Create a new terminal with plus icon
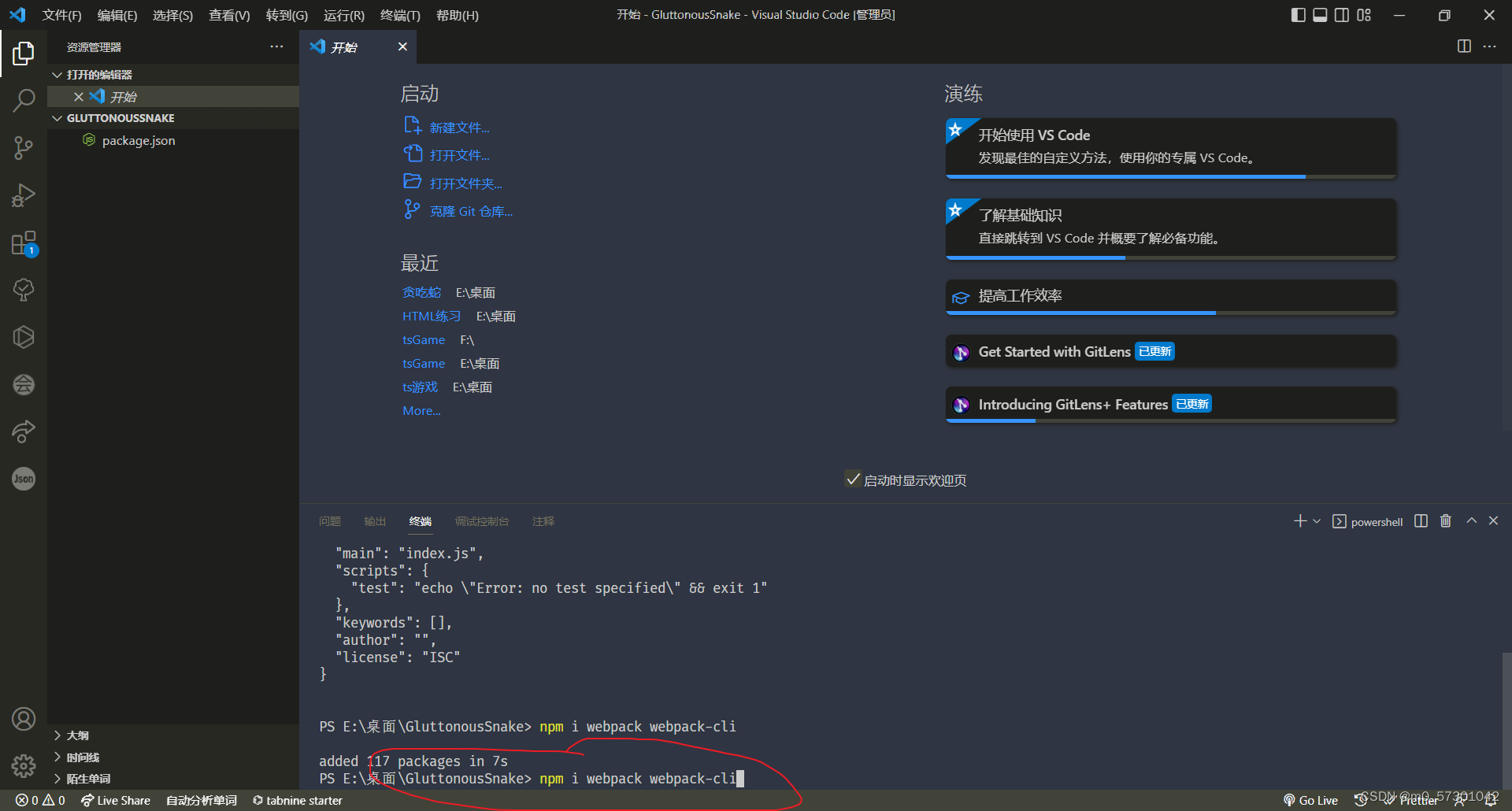The width and height of the screenshot is (1512, 811). click(x=1299, y=521)
